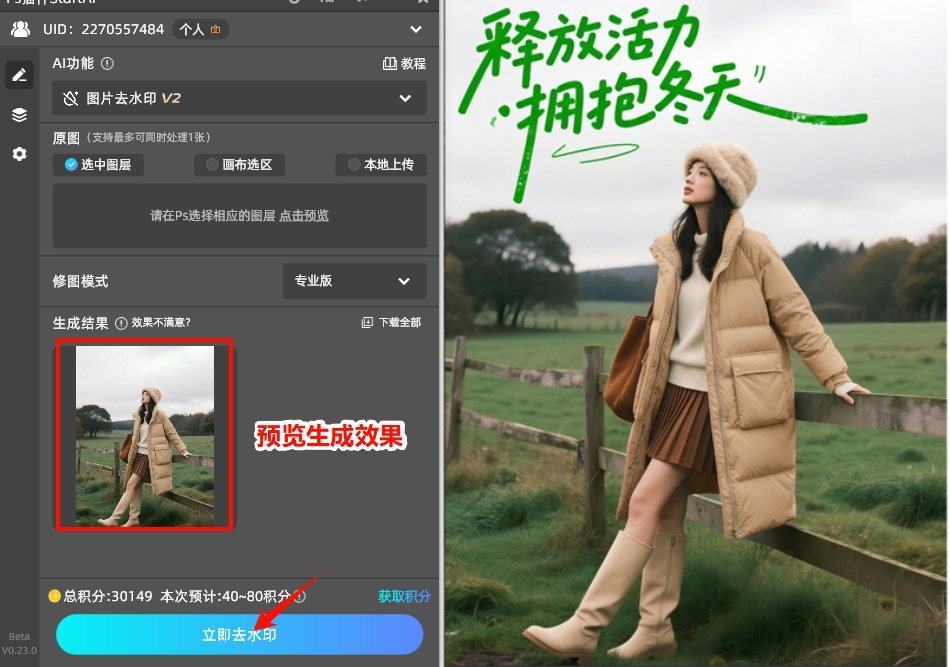Select the 选中图层 source option
The height and width of the screenshot is (667, 950).
(97, 165)
